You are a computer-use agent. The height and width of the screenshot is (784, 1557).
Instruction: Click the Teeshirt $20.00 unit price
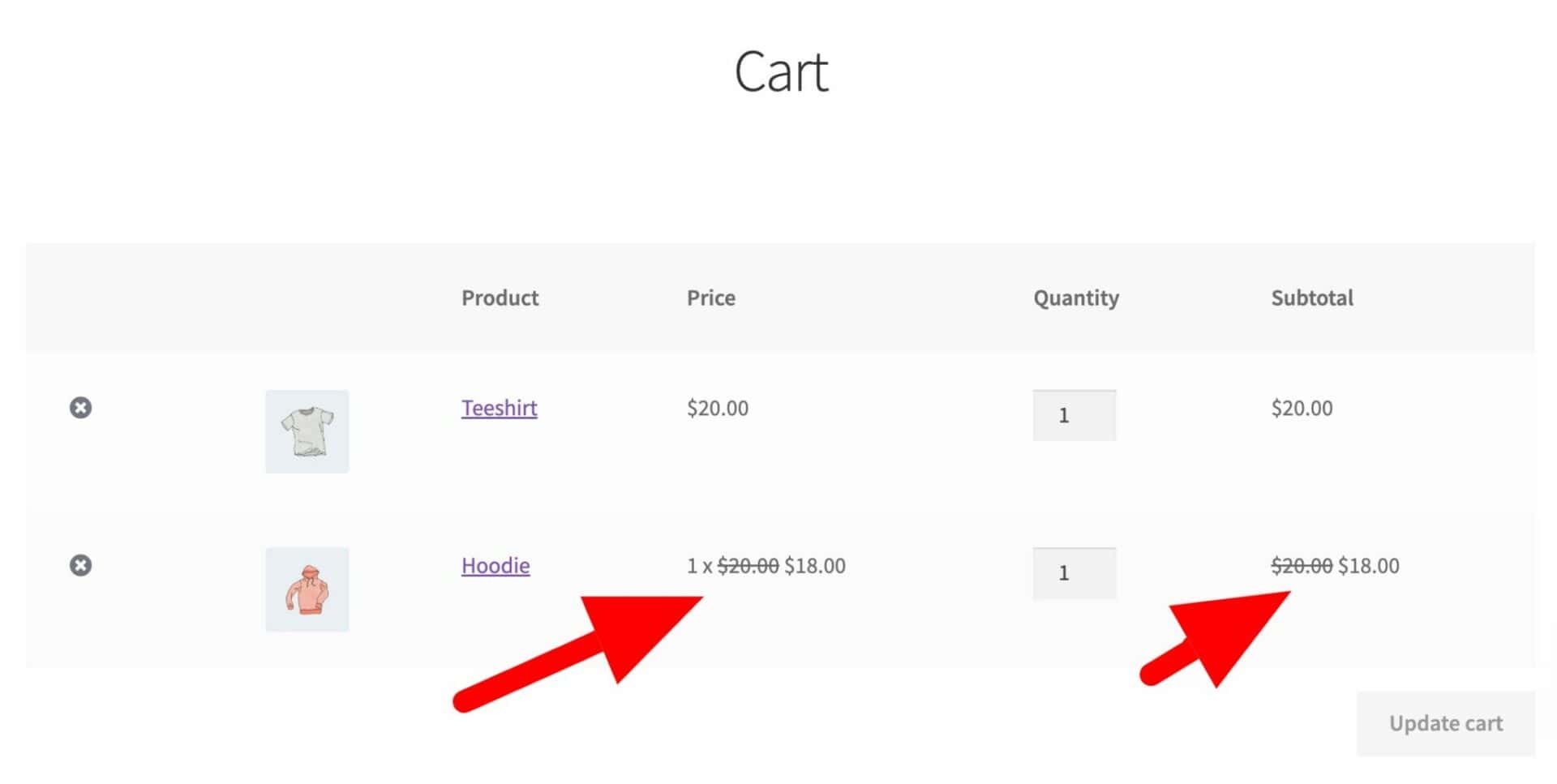[718, 408]
